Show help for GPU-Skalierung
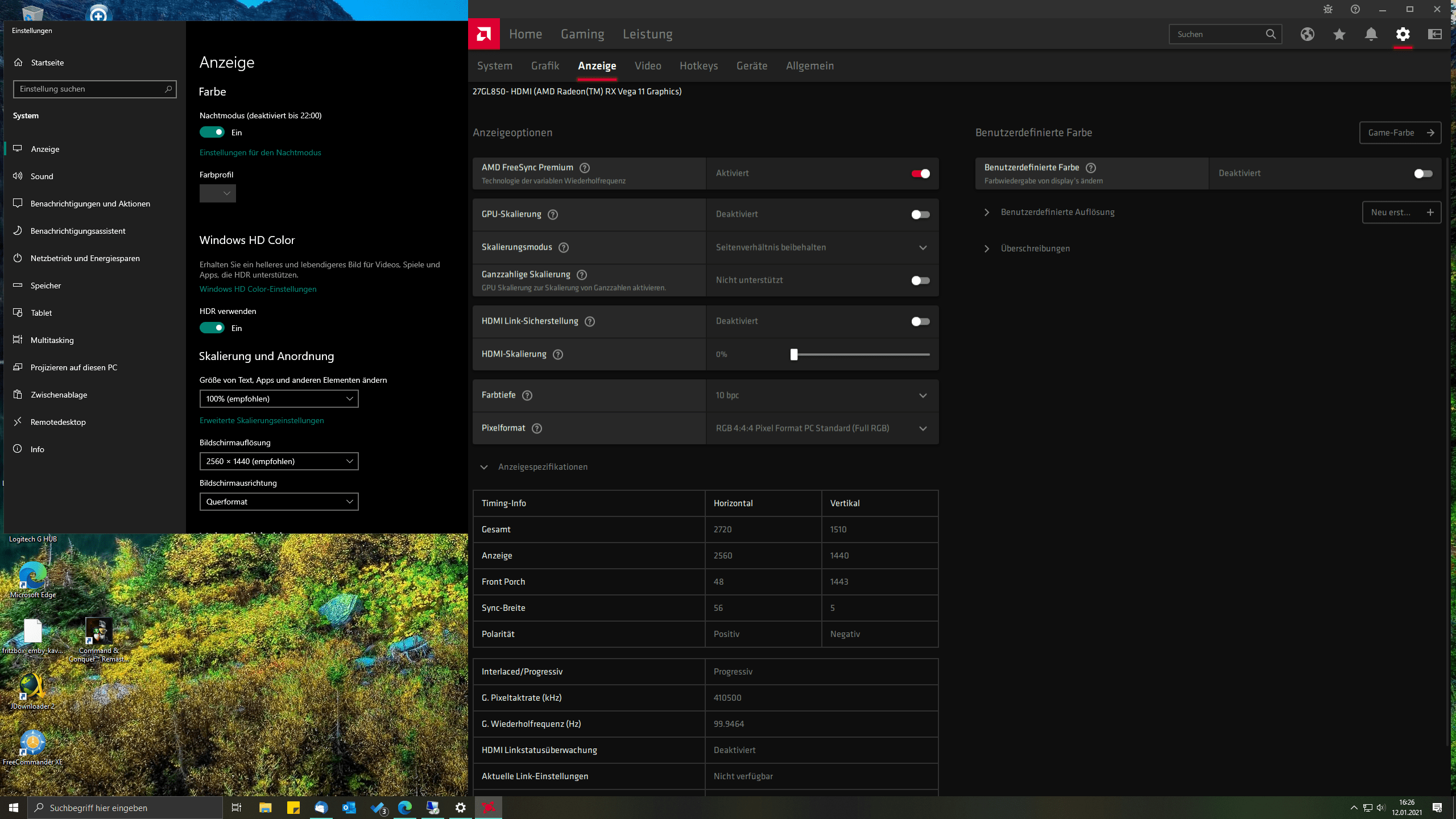 point(553,214)
